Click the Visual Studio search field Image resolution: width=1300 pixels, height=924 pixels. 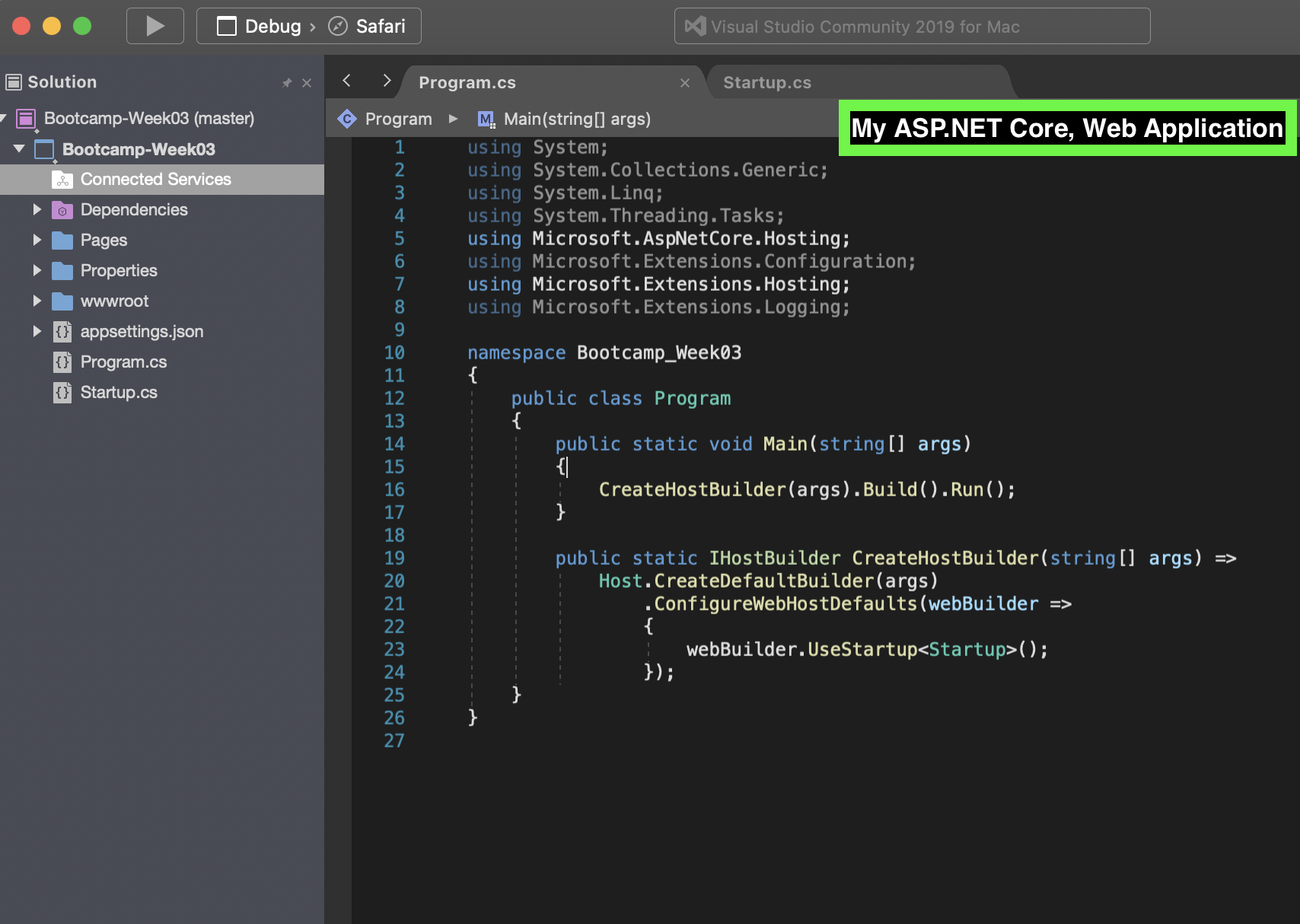(x=911, y=25)
